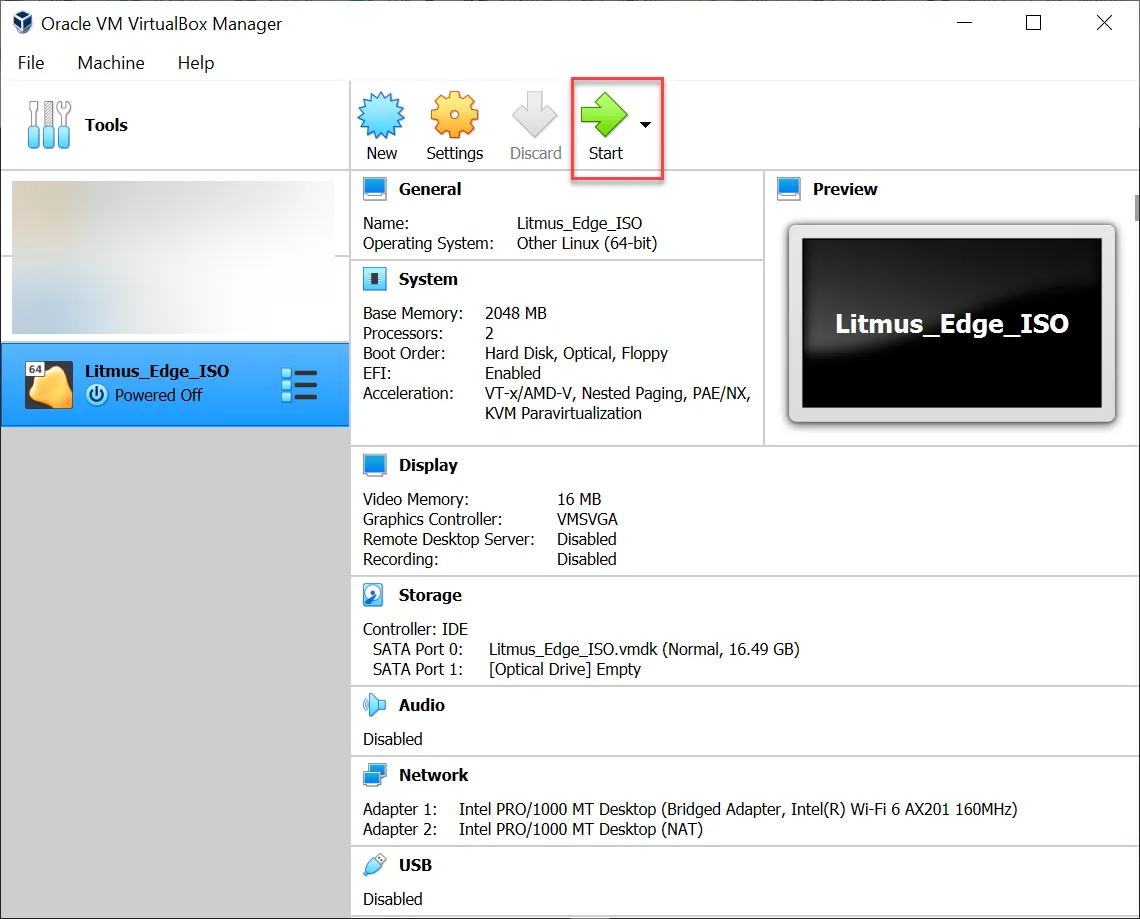Click the Audio section speaker icon
Viewport: 1140px width, 919px height.
[374, 705]
